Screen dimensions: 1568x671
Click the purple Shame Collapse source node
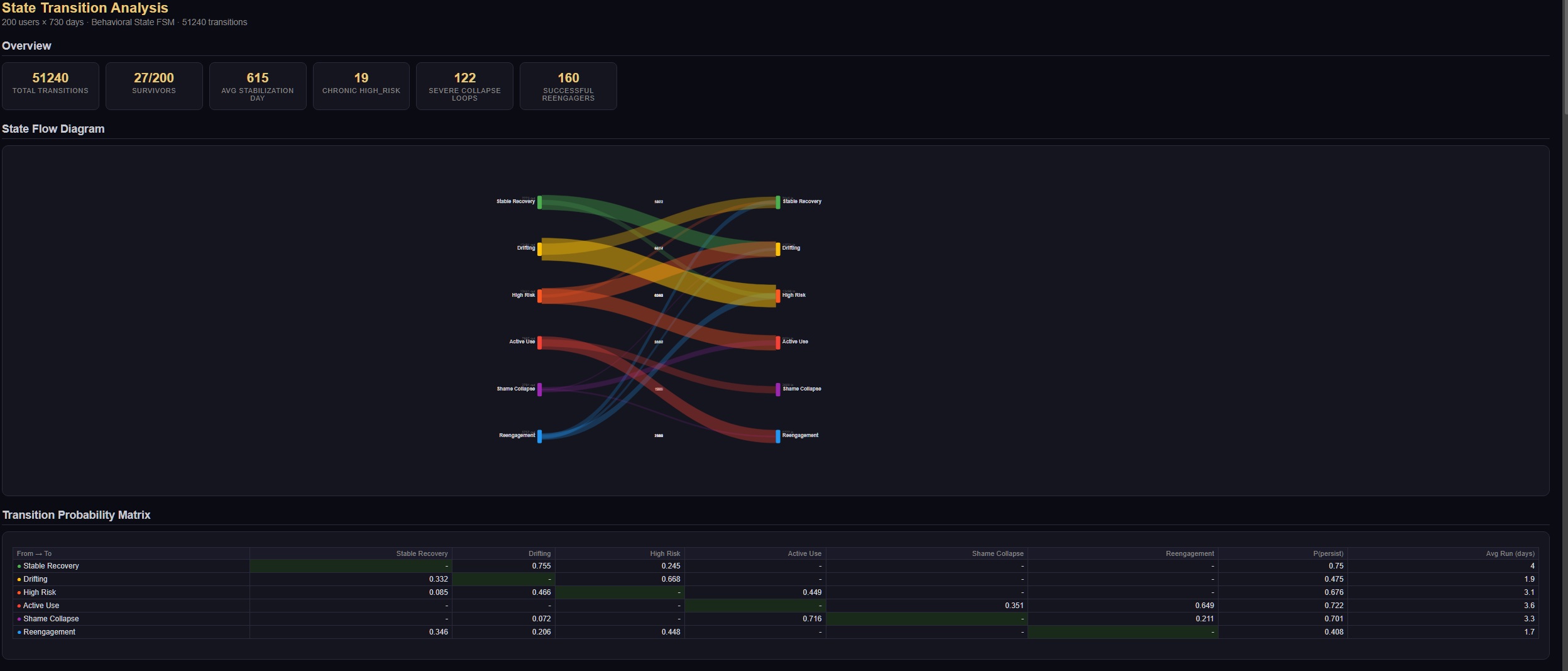click(x=539, y=389)
